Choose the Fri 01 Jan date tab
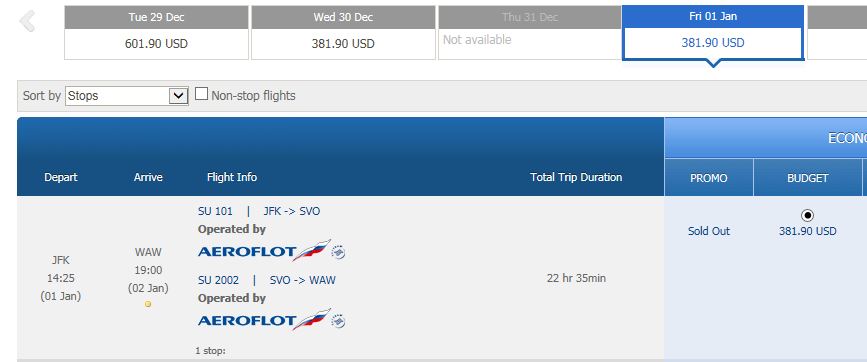 coord(713,33)
